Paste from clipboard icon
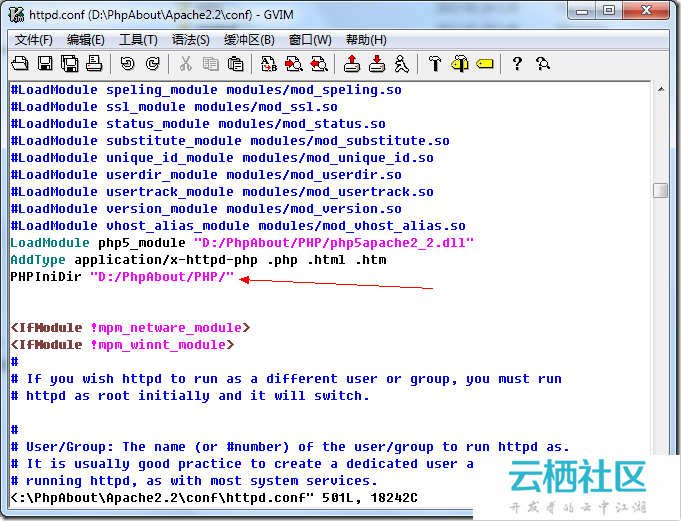Viewport: 681px width, 521px height. (236, 64)
